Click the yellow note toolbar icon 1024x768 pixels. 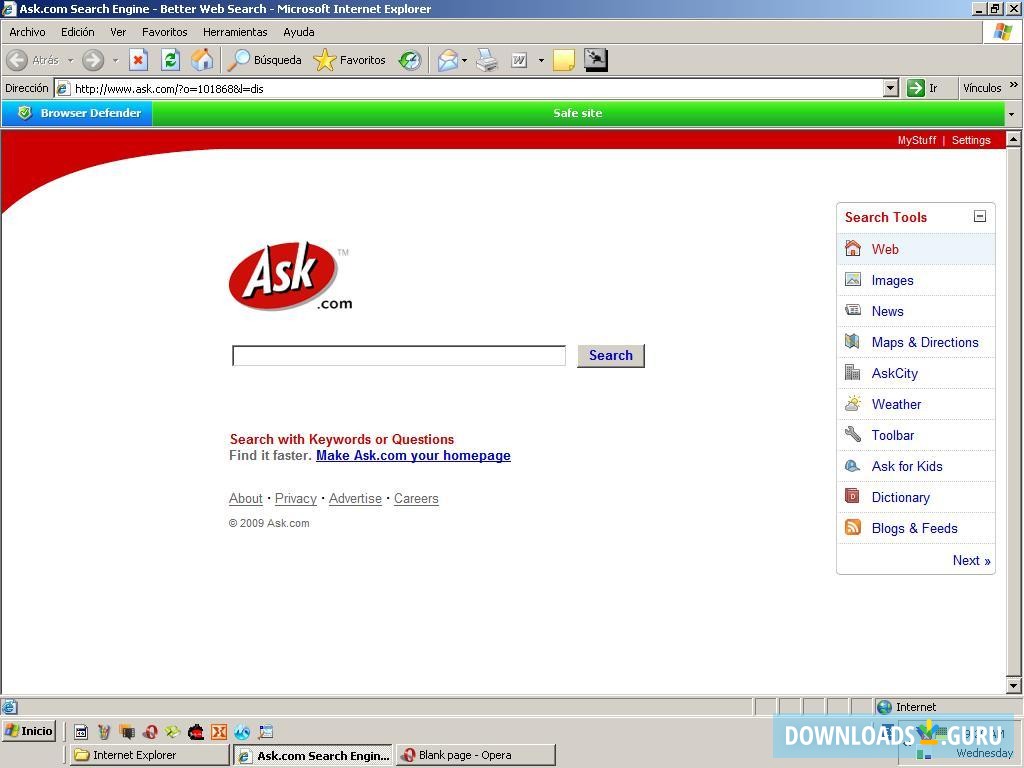[564, 60]
